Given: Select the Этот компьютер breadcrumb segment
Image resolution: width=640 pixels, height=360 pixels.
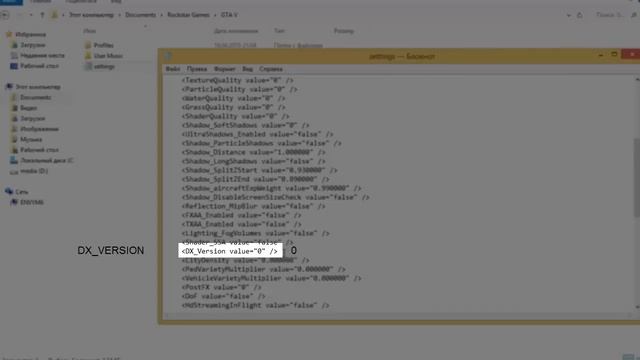Looking at the screenshot, I should 91,15.
